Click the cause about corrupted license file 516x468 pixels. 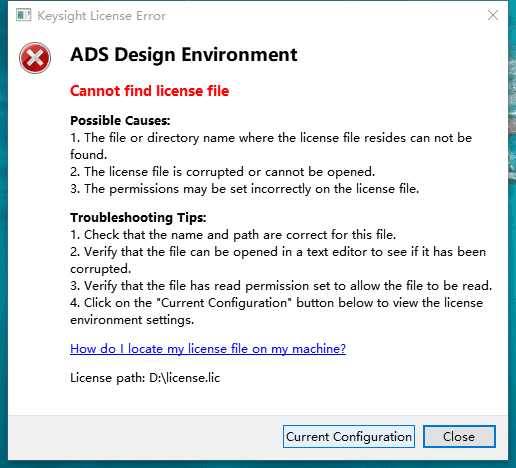(223, 172)
